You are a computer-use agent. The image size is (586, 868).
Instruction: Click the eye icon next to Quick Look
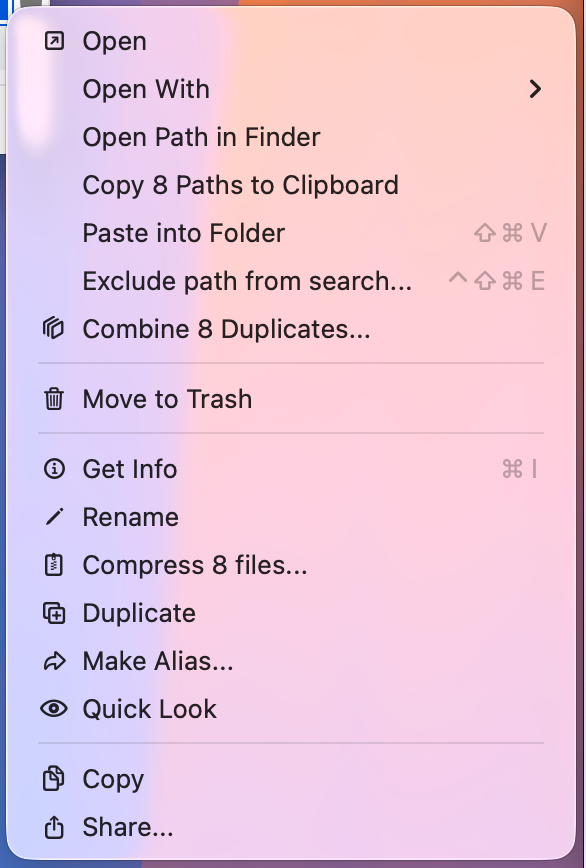click(x=53, y=709)
